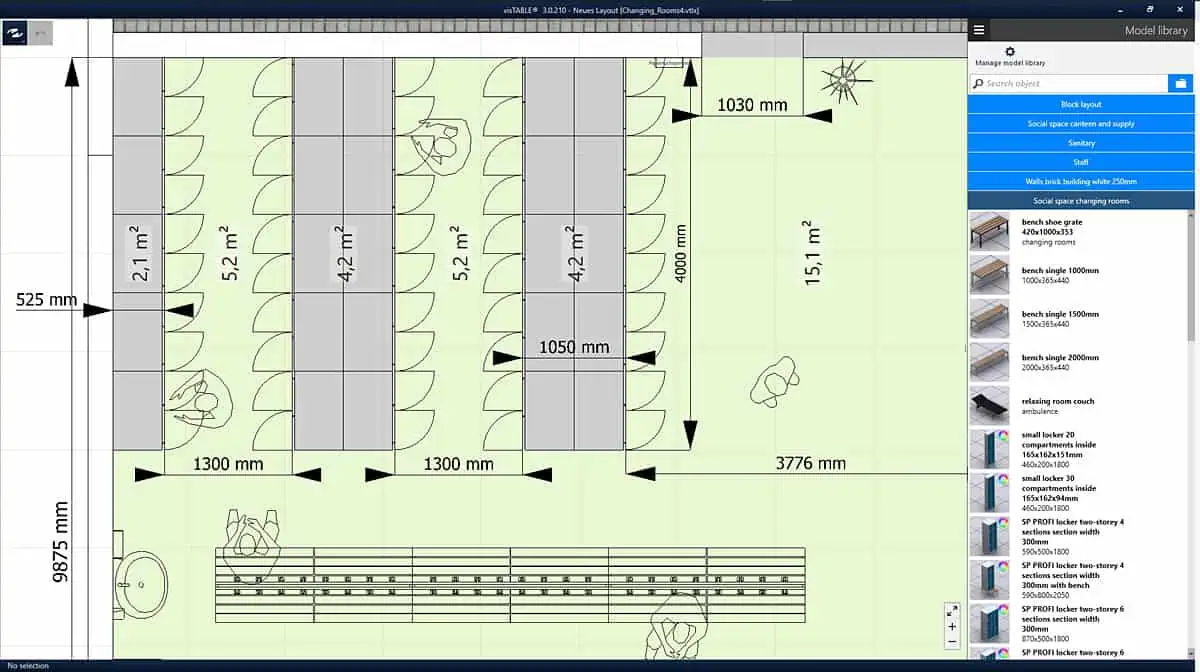
Task: Click bench shoe grate thumbnail
Action: coord(989,232)
